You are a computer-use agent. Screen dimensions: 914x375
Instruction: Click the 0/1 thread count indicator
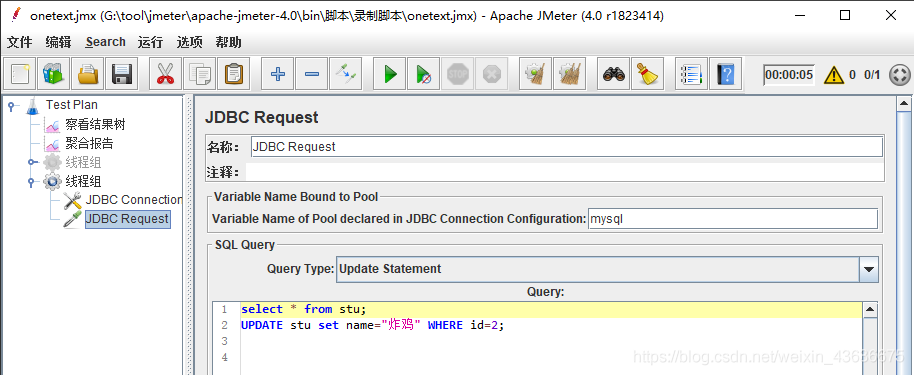(872, 75)
